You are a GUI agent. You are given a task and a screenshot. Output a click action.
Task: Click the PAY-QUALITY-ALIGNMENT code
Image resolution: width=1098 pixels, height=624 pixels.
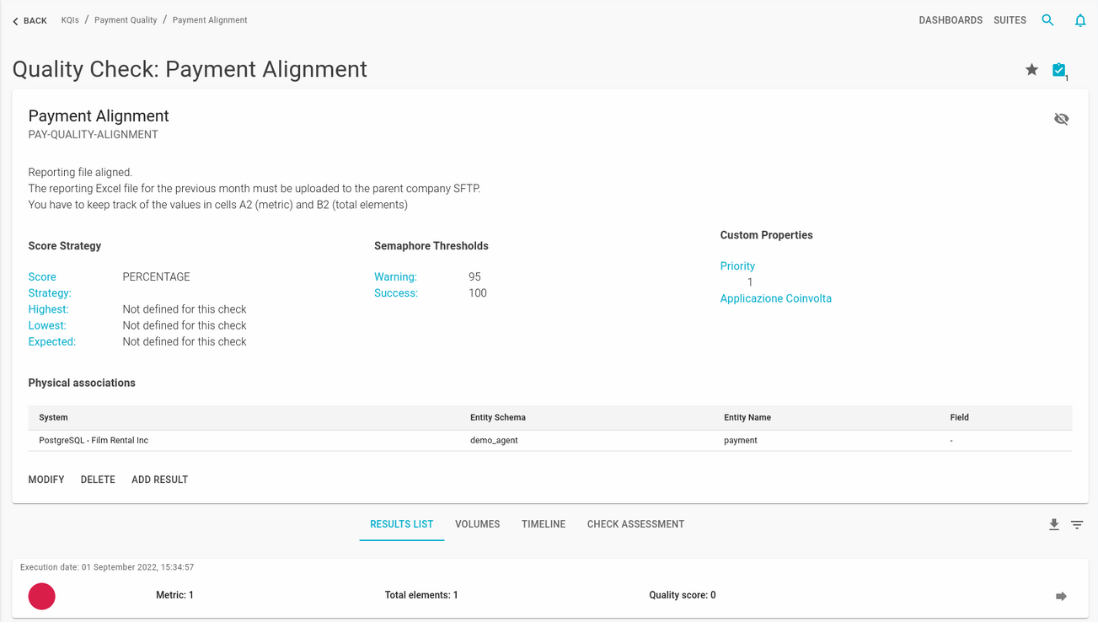tap(93, 134)
